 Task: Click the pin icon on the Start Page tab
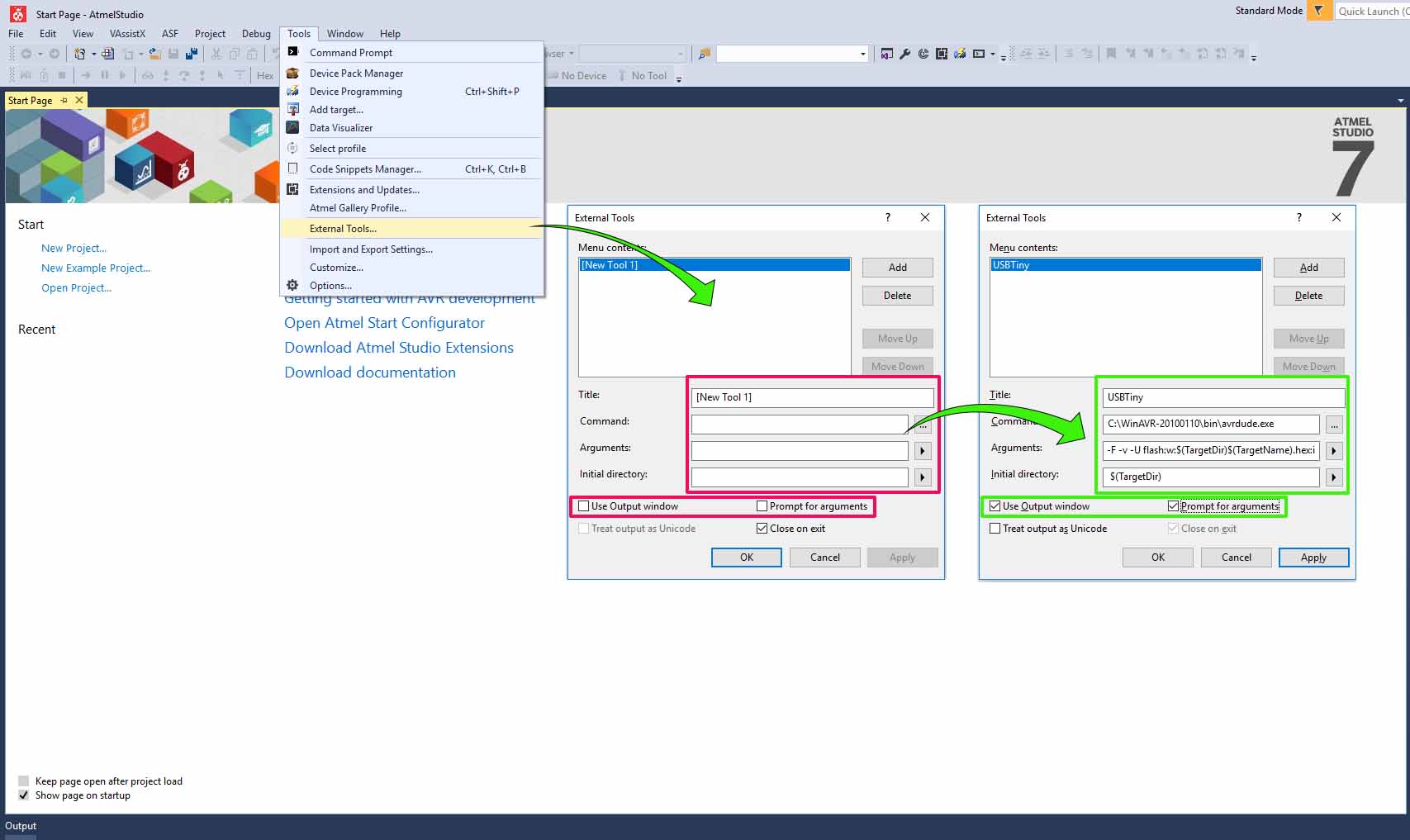[x=64, y=100]
